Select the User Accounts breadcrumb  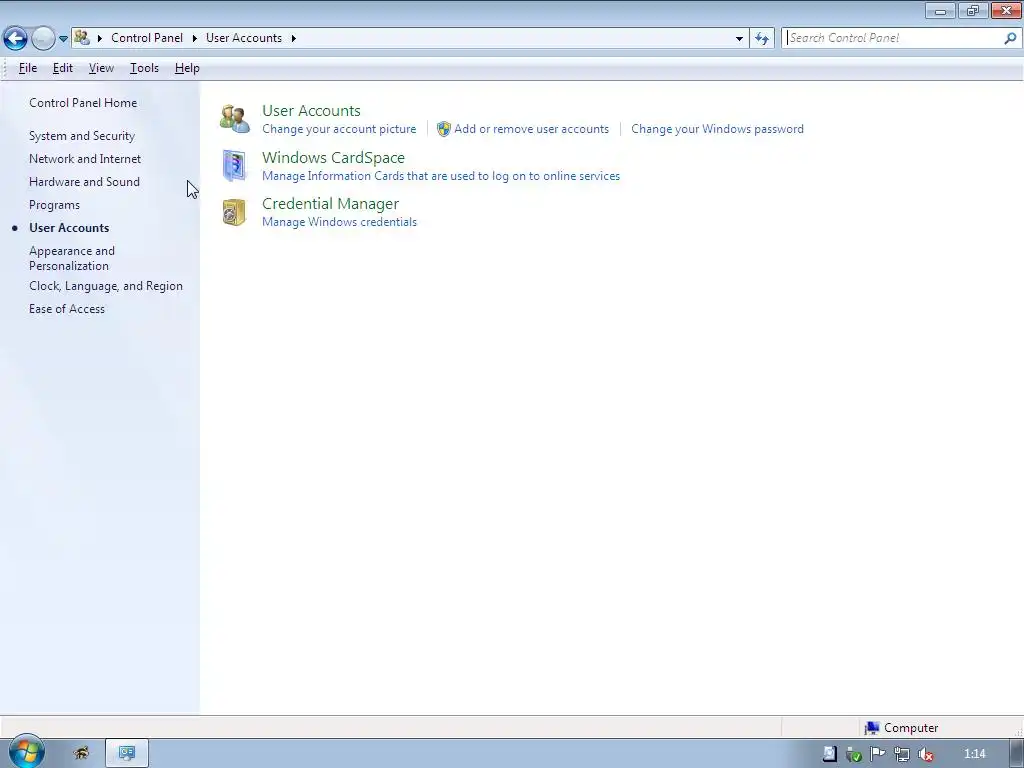click(244, 38)
